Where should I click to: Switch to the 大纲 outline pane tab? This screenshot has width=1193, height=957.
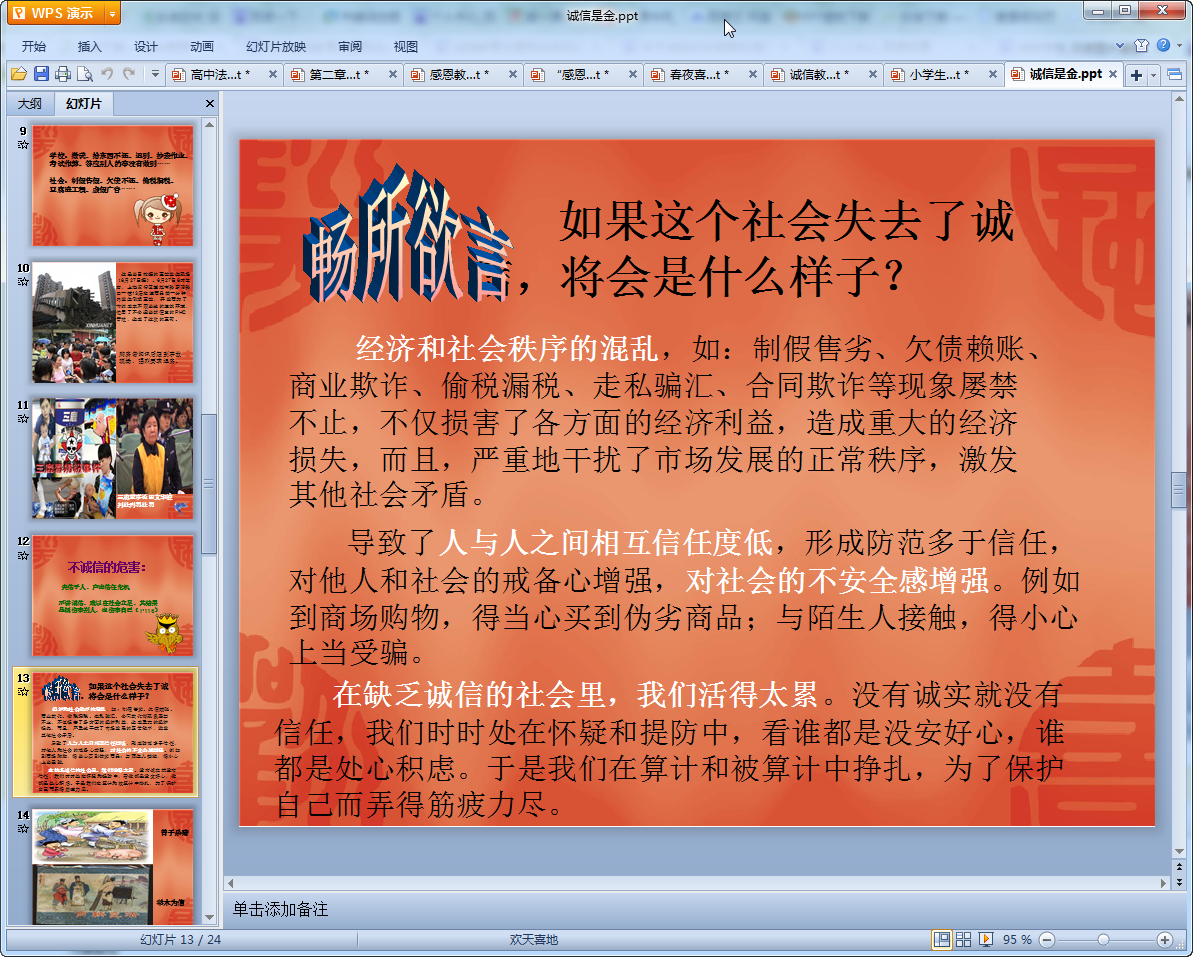coord(30,103)
